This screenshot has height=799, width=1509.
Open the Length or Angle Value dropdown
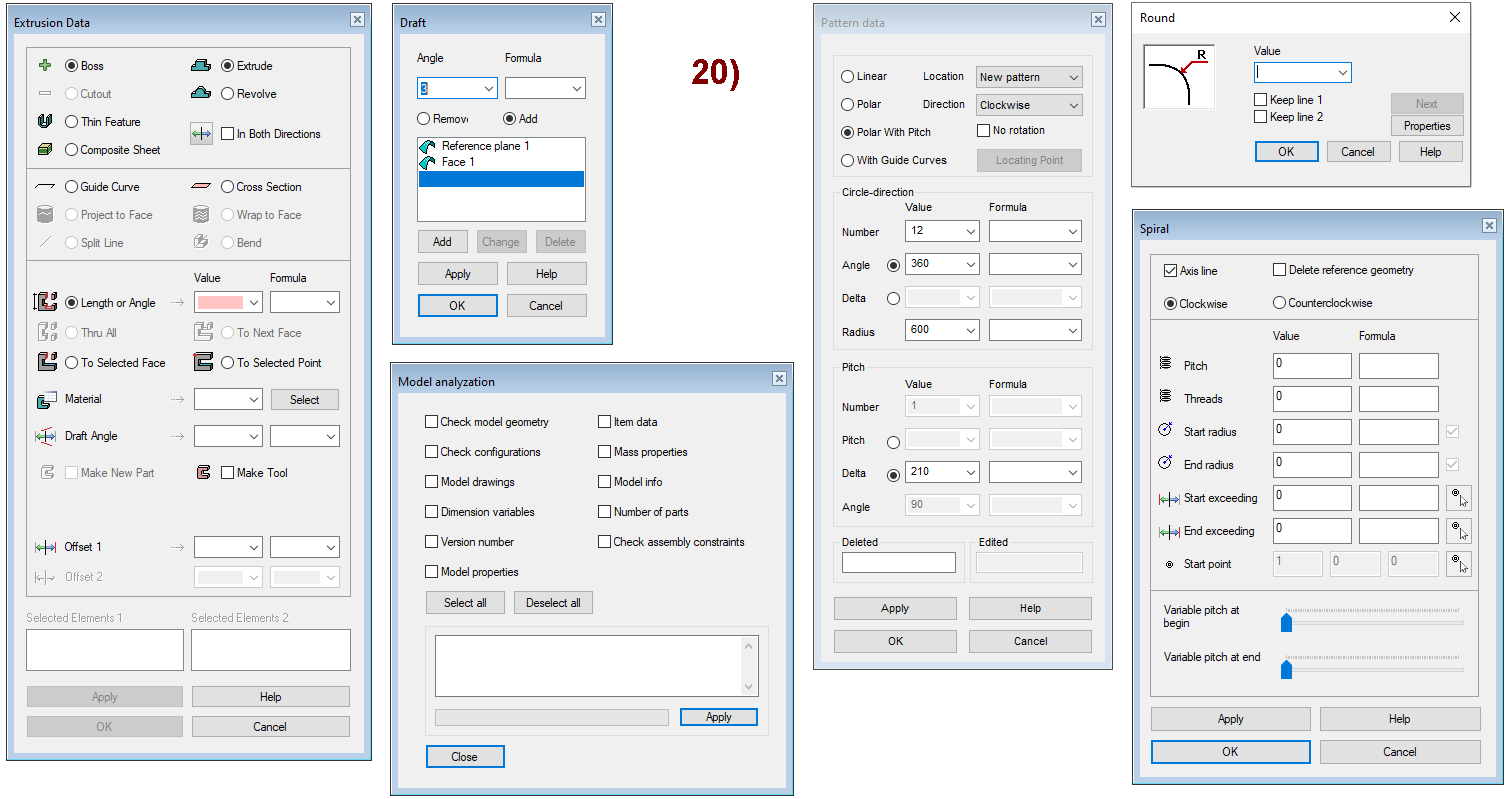[x=253, y=302]
